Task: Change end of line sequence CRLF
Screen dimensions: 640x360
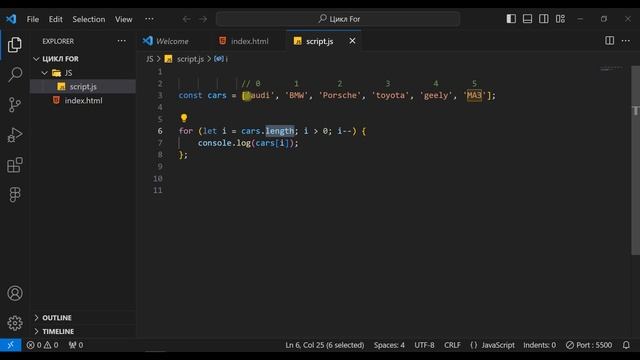Action: [x=452, y=345]
